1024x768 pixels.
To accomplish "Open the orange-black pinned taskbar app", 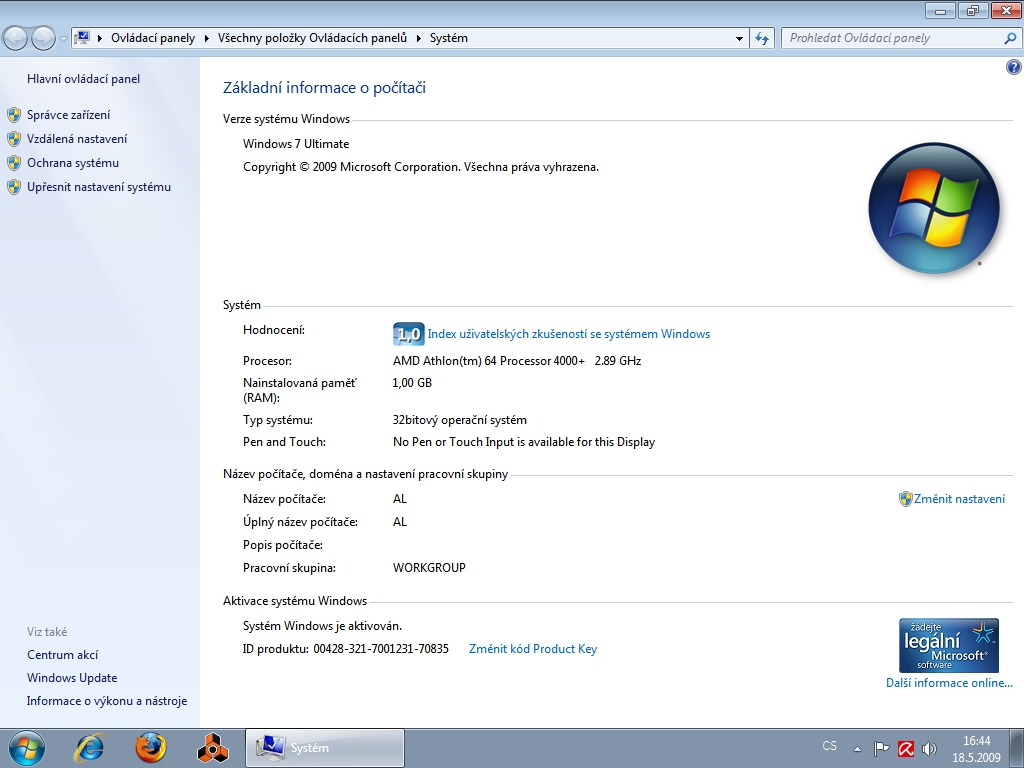I will click(213, 748).
